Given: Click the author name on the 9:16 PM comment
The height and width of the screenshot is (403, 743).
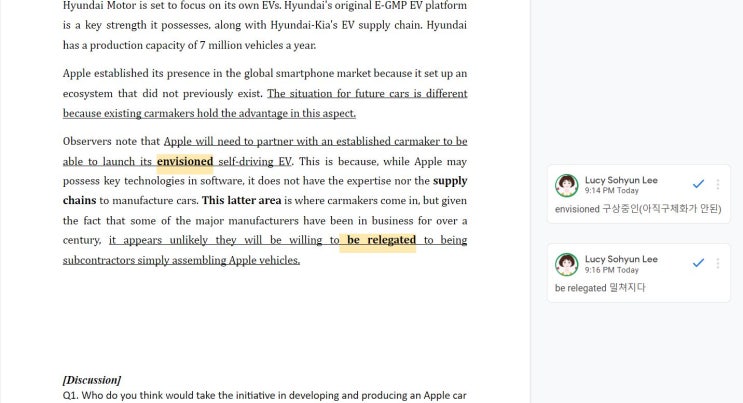Looking at the screenshot, I should coord(621,259).
